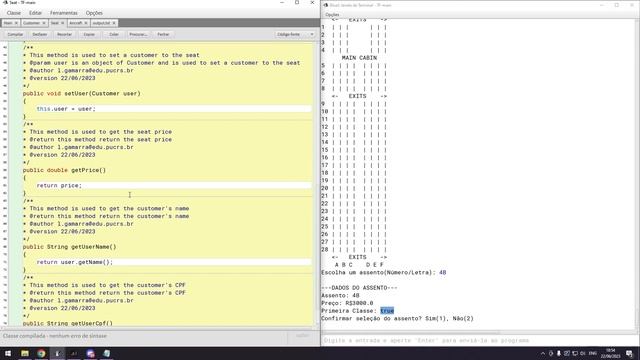Open the Editar menu
This screenshot has height=360, width=640.
35,13
